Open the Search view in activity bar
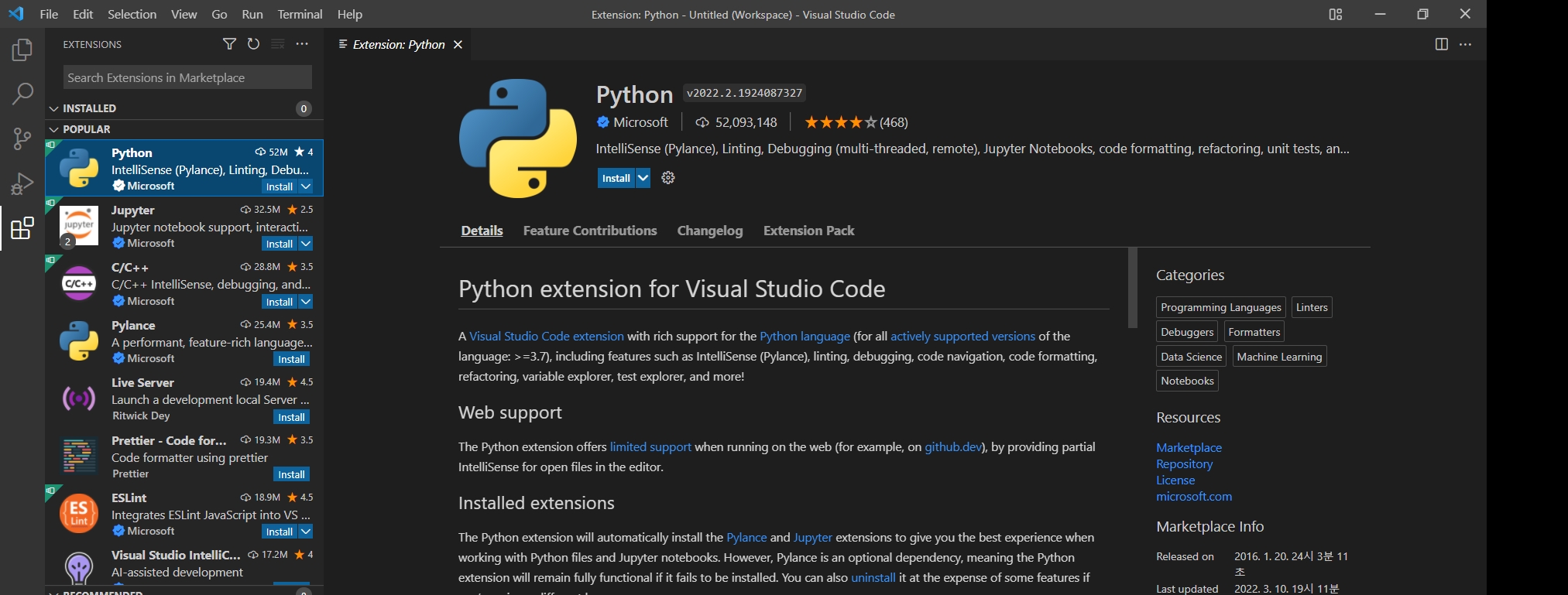 (22, 94)
